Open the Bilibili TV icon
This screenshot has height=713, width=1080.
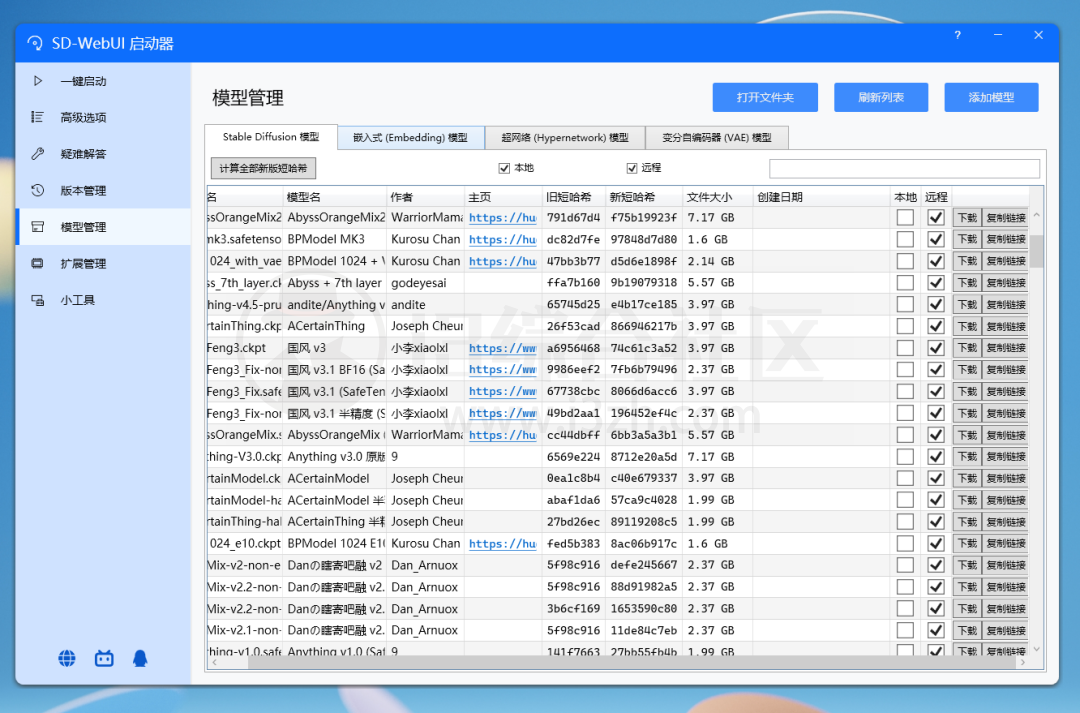104,659
